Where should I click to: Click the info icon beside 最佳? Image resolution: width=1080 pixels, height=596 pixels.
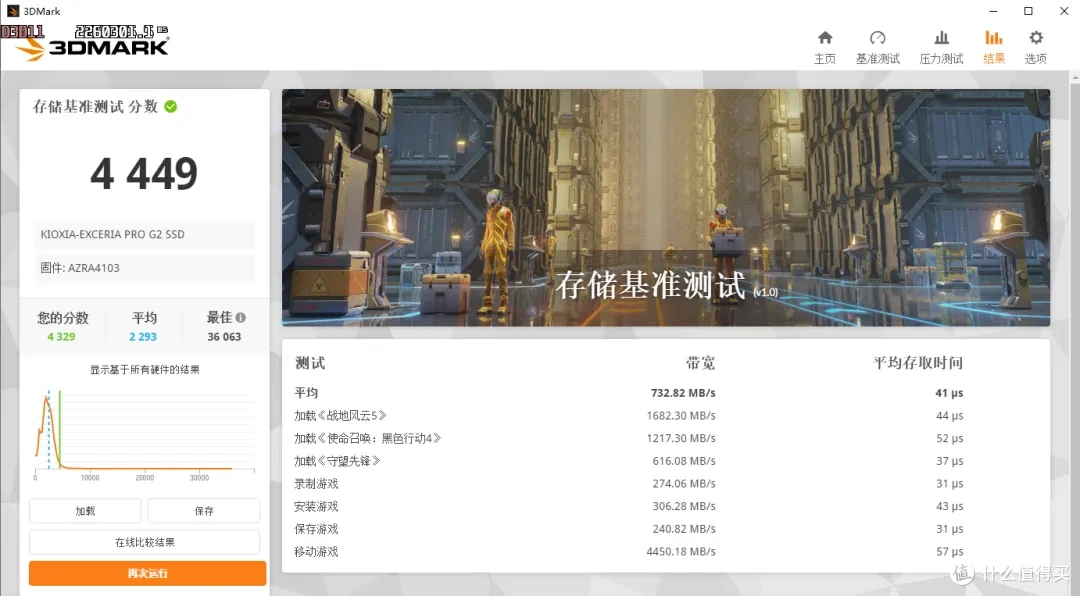click(x=240, y=318)
